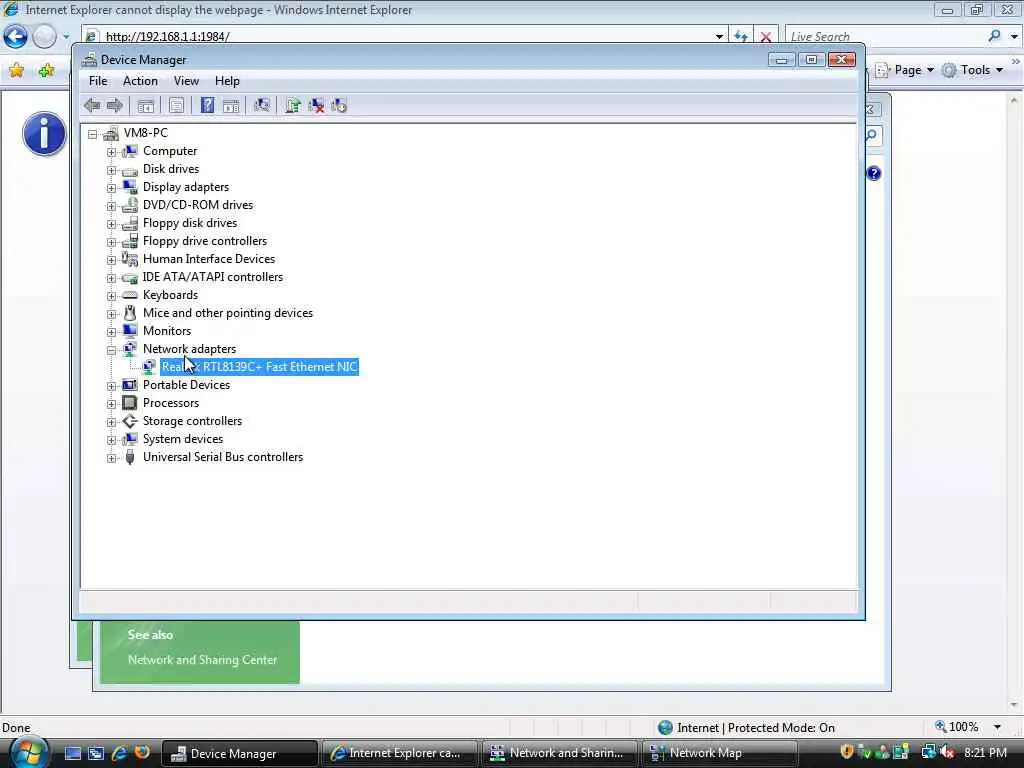Select IDE ATA/ATAPI controllers row

[x=213, y=277]
